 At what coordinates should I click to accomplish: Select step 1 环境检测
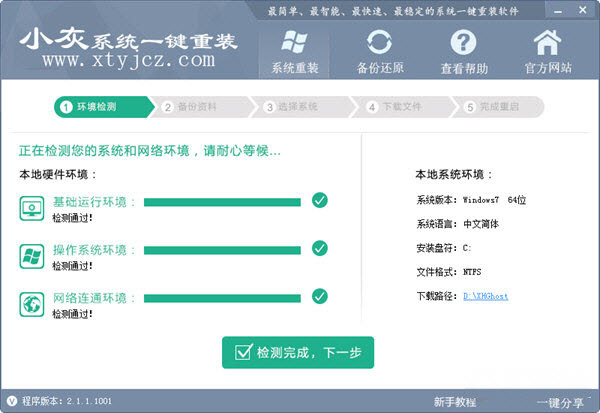[x=104, y=107]
